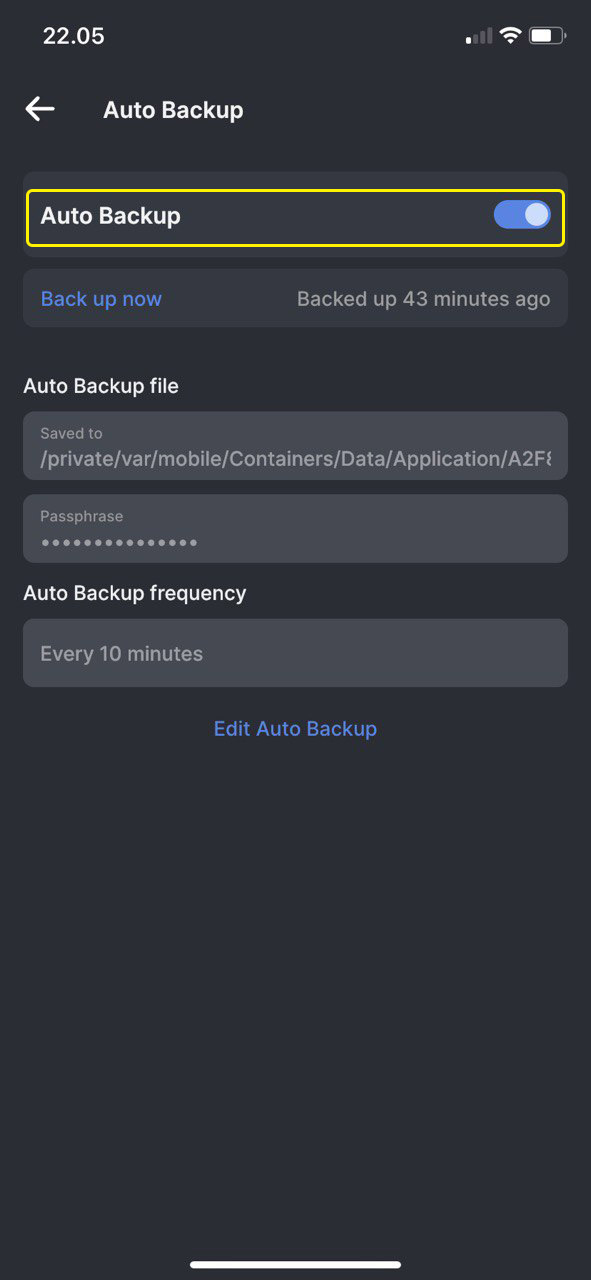Tap the Passphrase field

tap(295, 528)
